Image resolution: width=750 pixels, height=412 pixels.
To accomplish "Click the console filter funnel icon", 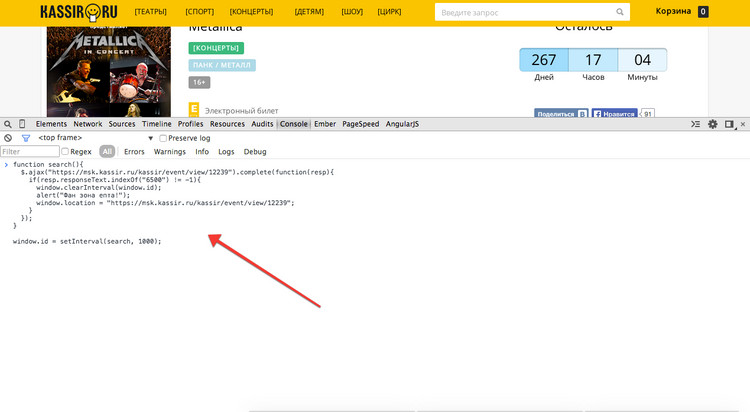I will [x=25, y=138].
